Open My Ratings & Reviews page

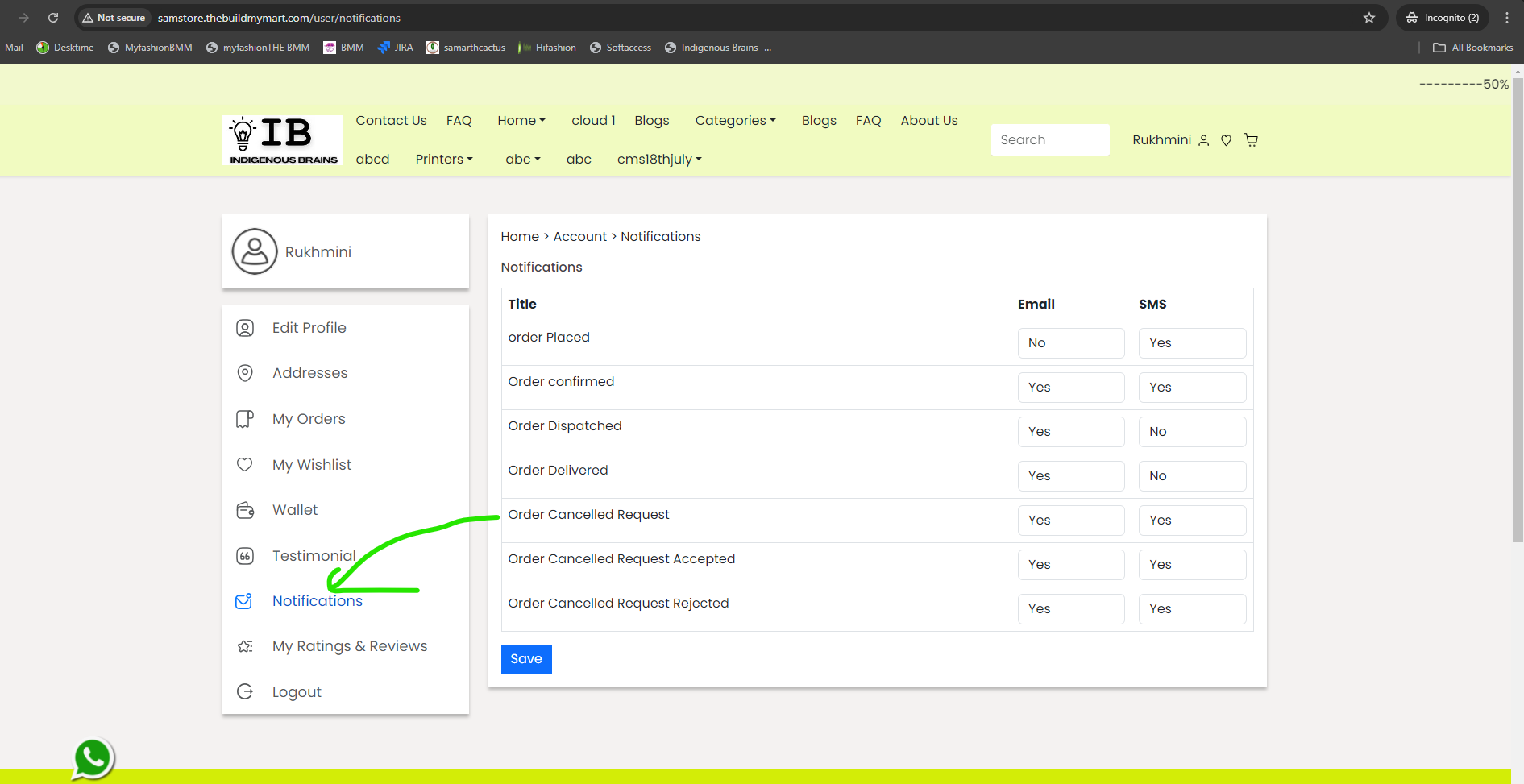(350, 646)
